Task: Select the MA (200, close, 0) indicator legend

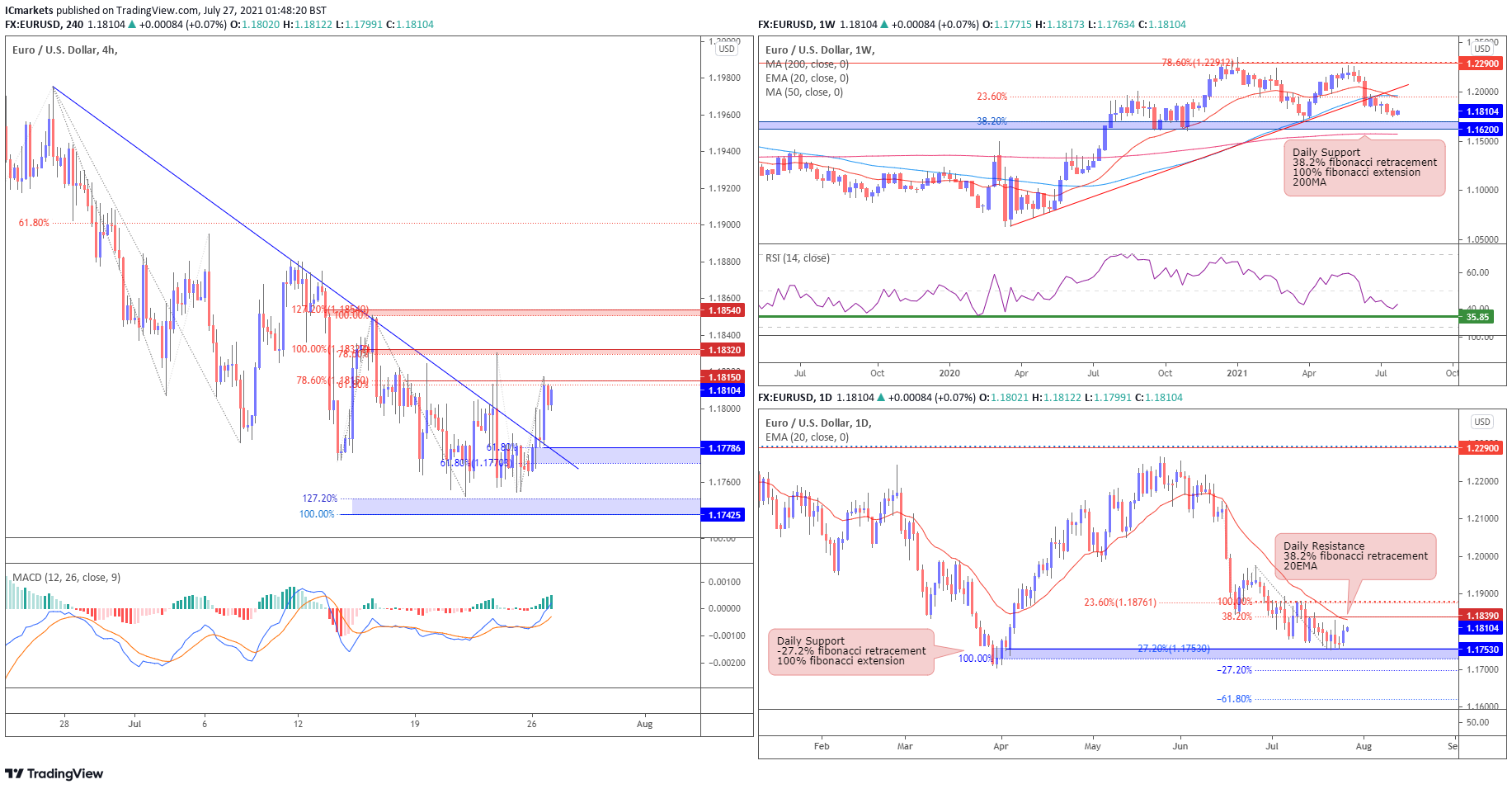Action: click(806, 64)
